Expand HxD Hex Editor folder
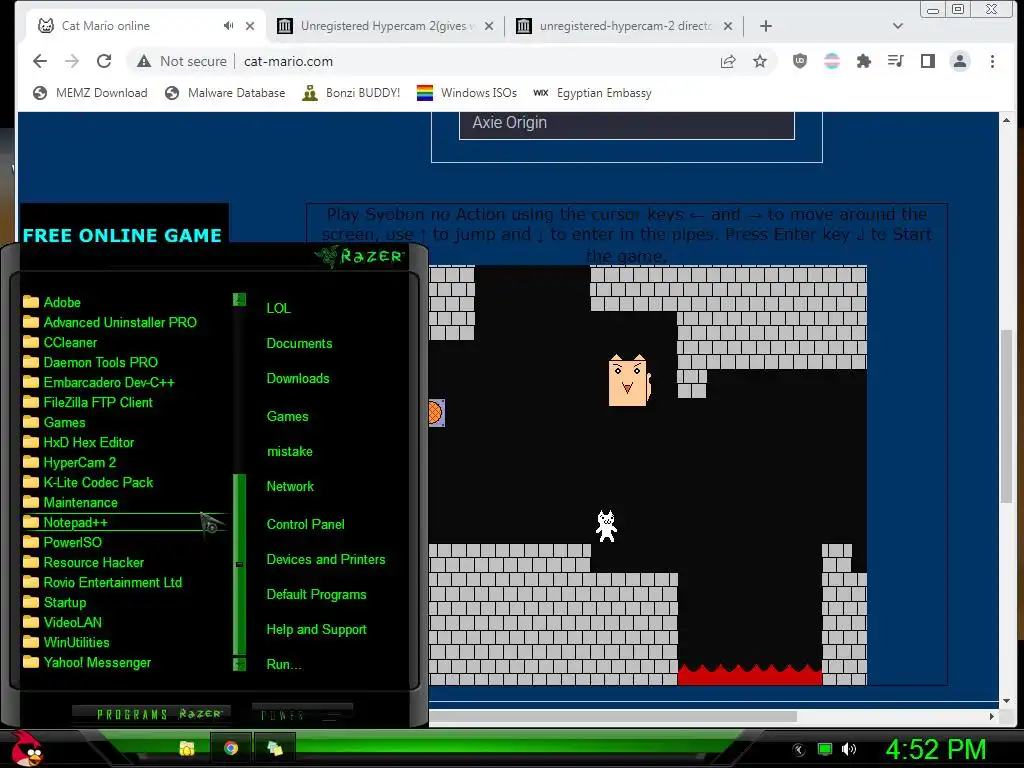Image resolution: width=1024 pixels, height=768 pixels. coord(78,442)
